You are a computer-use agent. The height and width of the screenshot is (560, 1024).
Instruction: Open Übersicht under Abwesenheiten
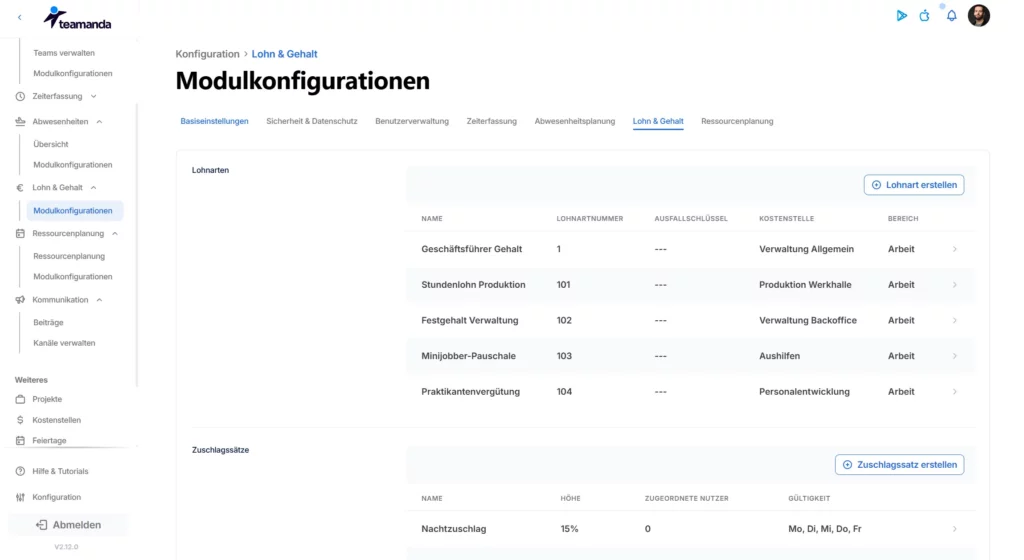[x=50, y=144]
